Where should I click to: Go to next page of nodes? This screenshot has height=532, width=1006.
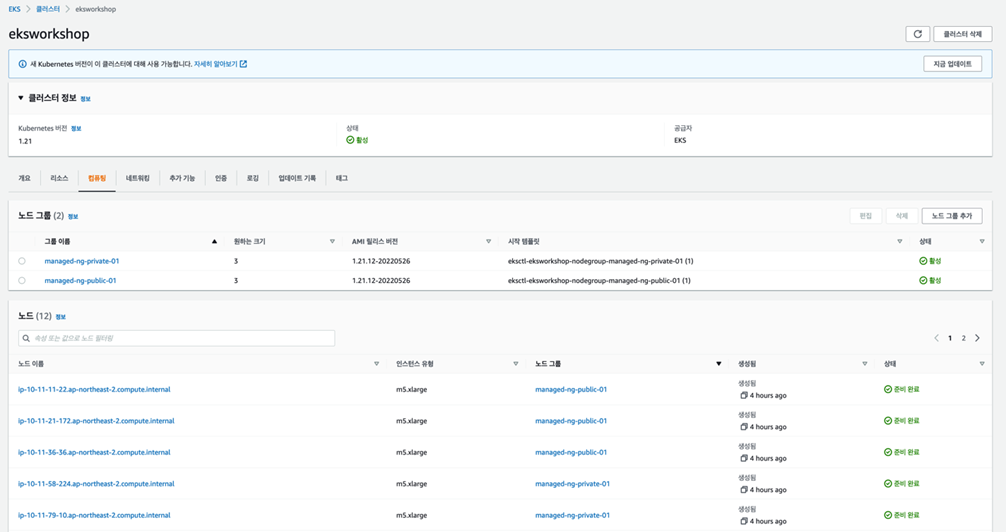point(977,338)
